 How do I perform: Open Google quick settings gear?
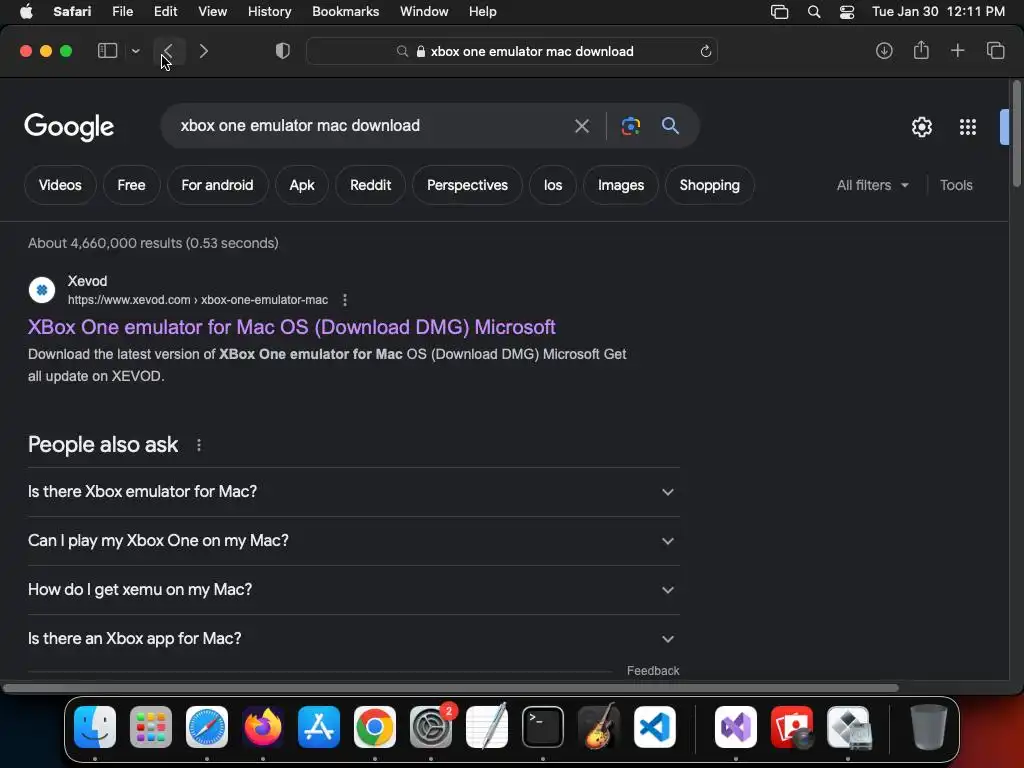921,127
